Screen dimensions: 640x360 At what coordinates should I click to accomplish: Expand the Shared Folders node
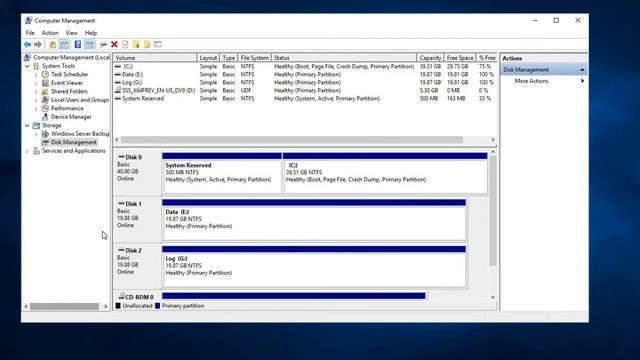pyautogui.click(x=36, y=92)
